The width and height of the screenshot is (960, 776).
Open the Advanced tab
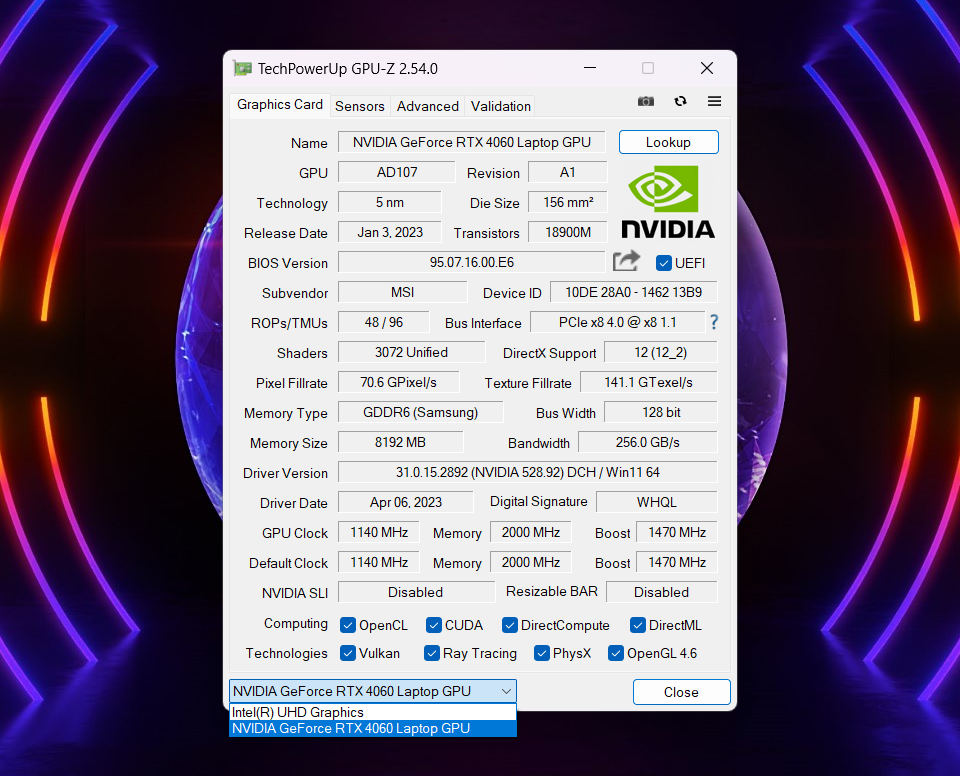point(427,107)
